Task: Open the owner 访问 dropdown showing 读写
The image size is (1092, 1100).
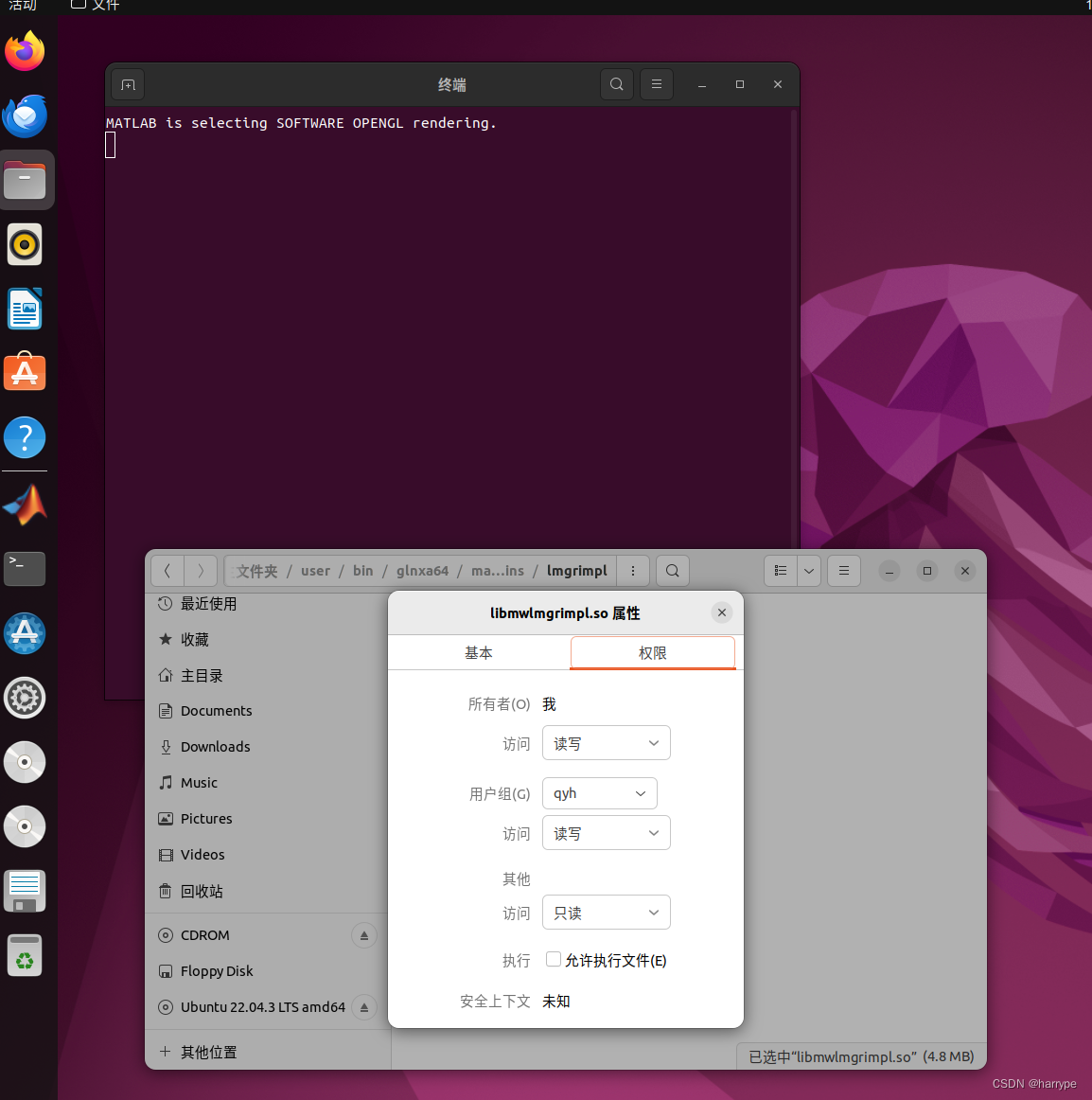Action: pos(606,743)
